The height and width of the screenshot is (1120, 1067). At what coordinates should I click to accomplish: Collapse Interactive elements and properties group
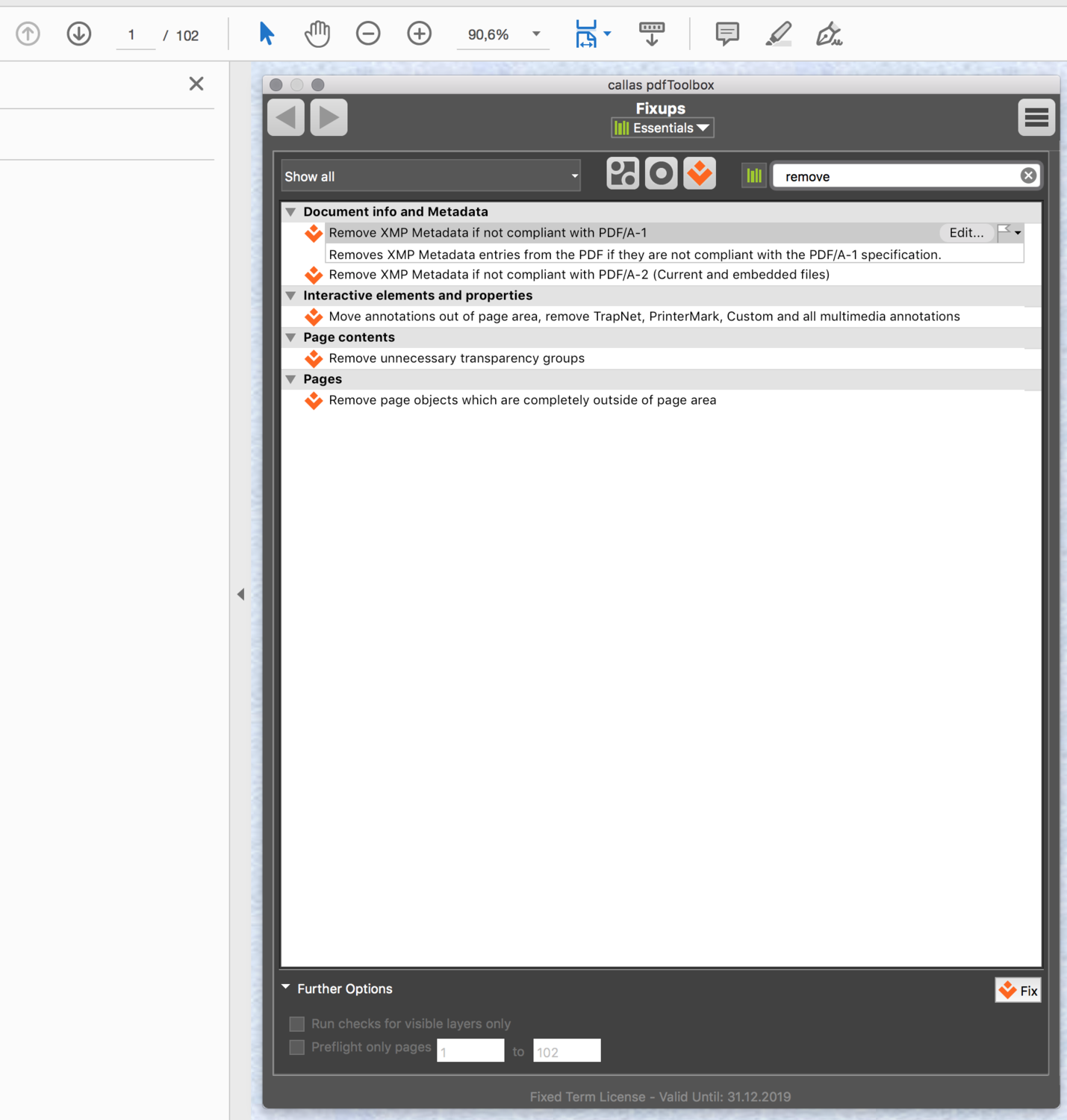point(291,296)
